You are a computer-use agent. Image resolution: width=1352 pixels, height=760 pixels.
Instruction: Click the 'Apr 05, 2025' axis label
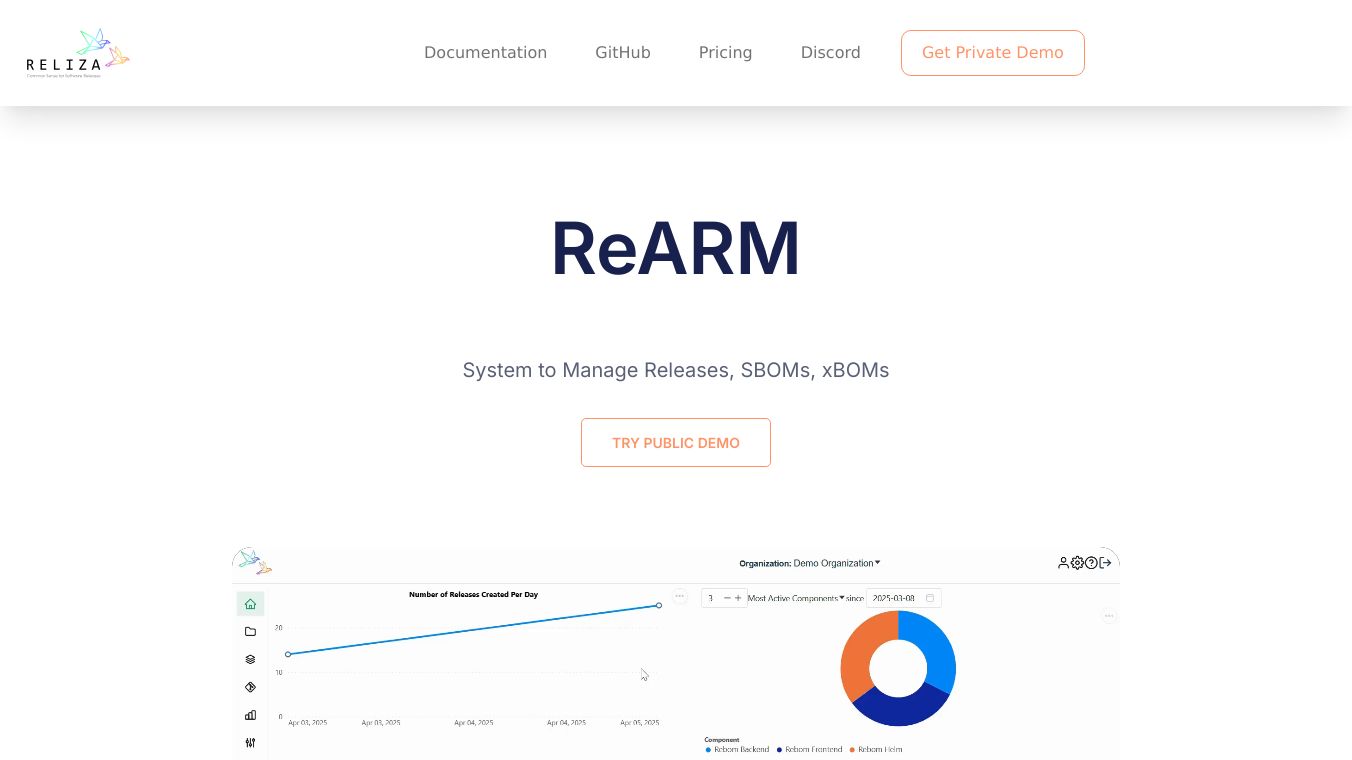coord(640,722)
